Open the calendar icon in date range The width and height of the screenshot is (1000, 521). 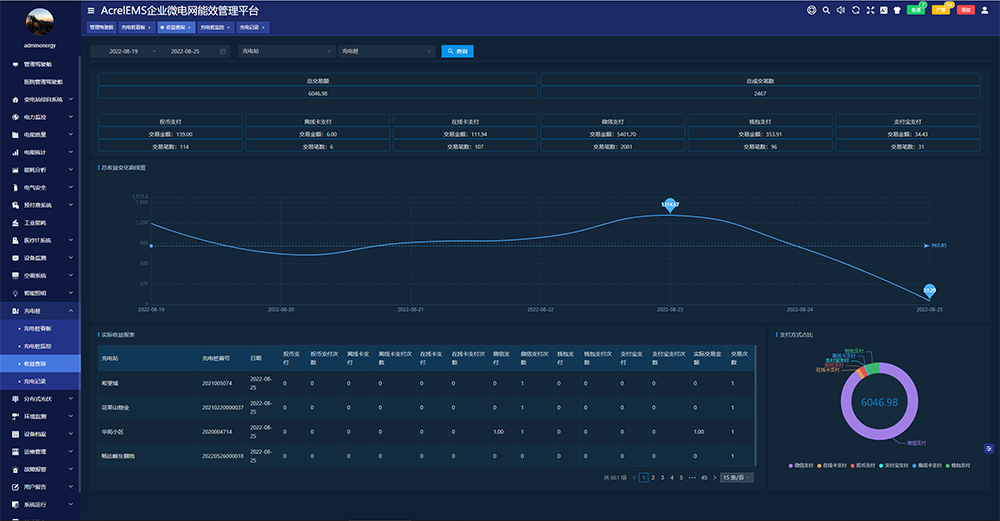coord(222,51)
